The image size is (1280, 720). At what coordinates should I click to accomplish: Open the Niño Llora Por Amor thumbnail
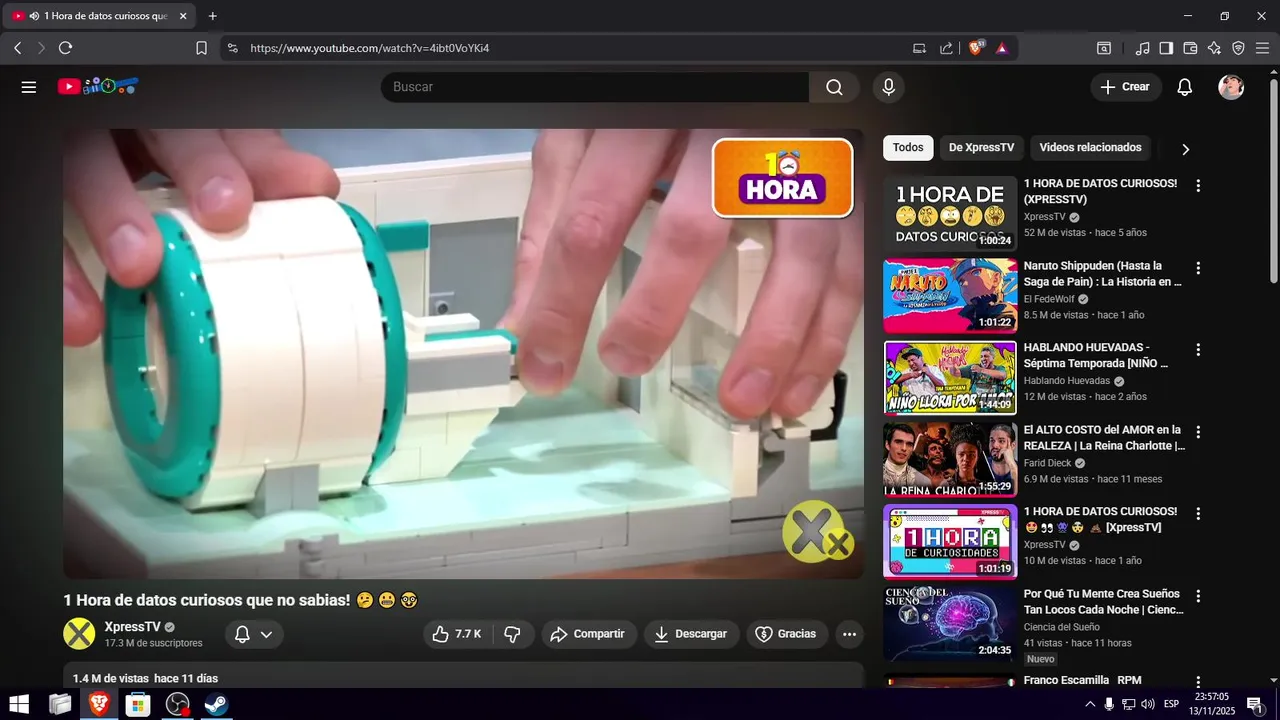950,377
